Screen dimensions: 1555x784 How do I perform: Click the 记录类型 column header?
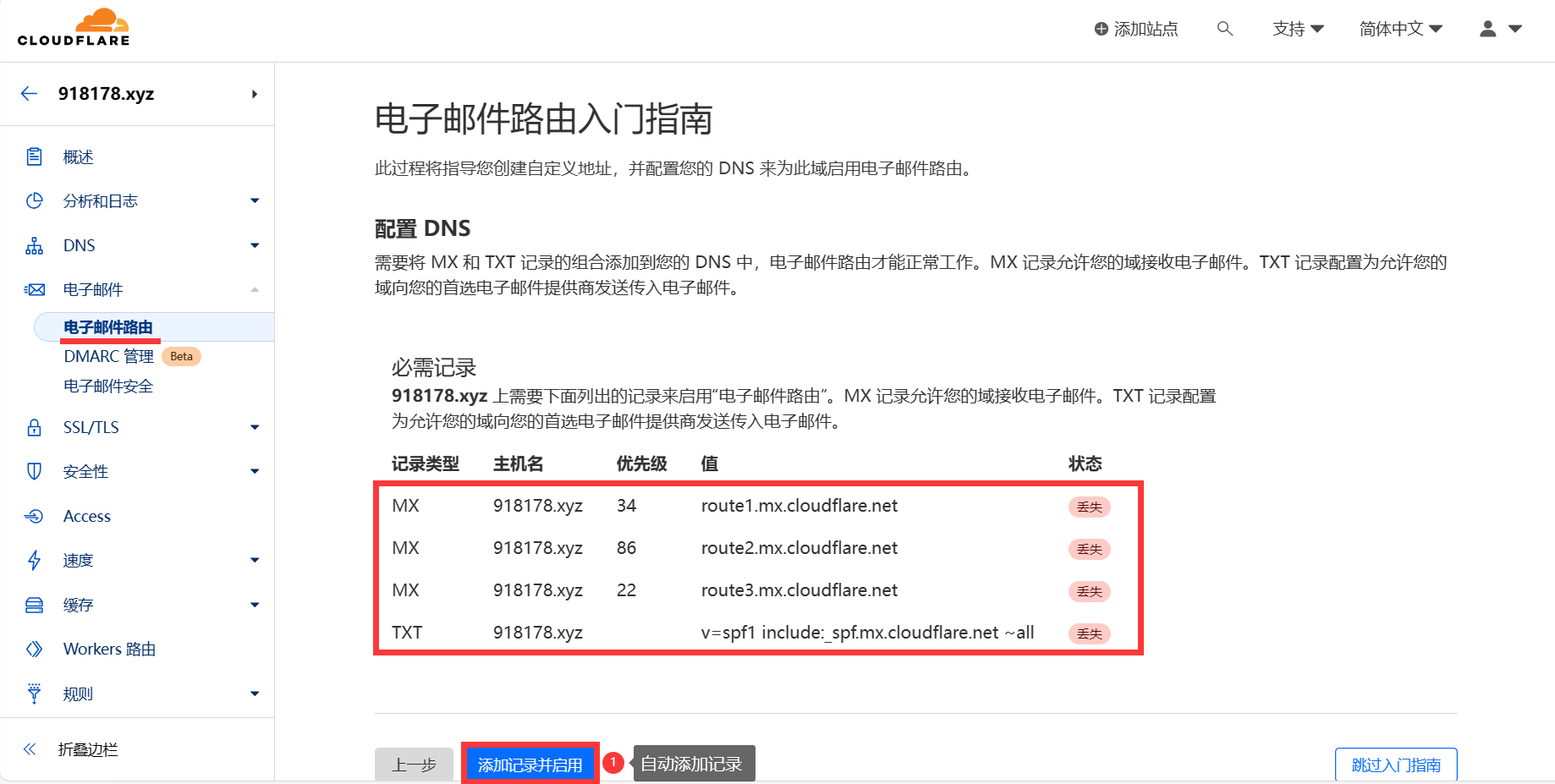click(425, 463)
